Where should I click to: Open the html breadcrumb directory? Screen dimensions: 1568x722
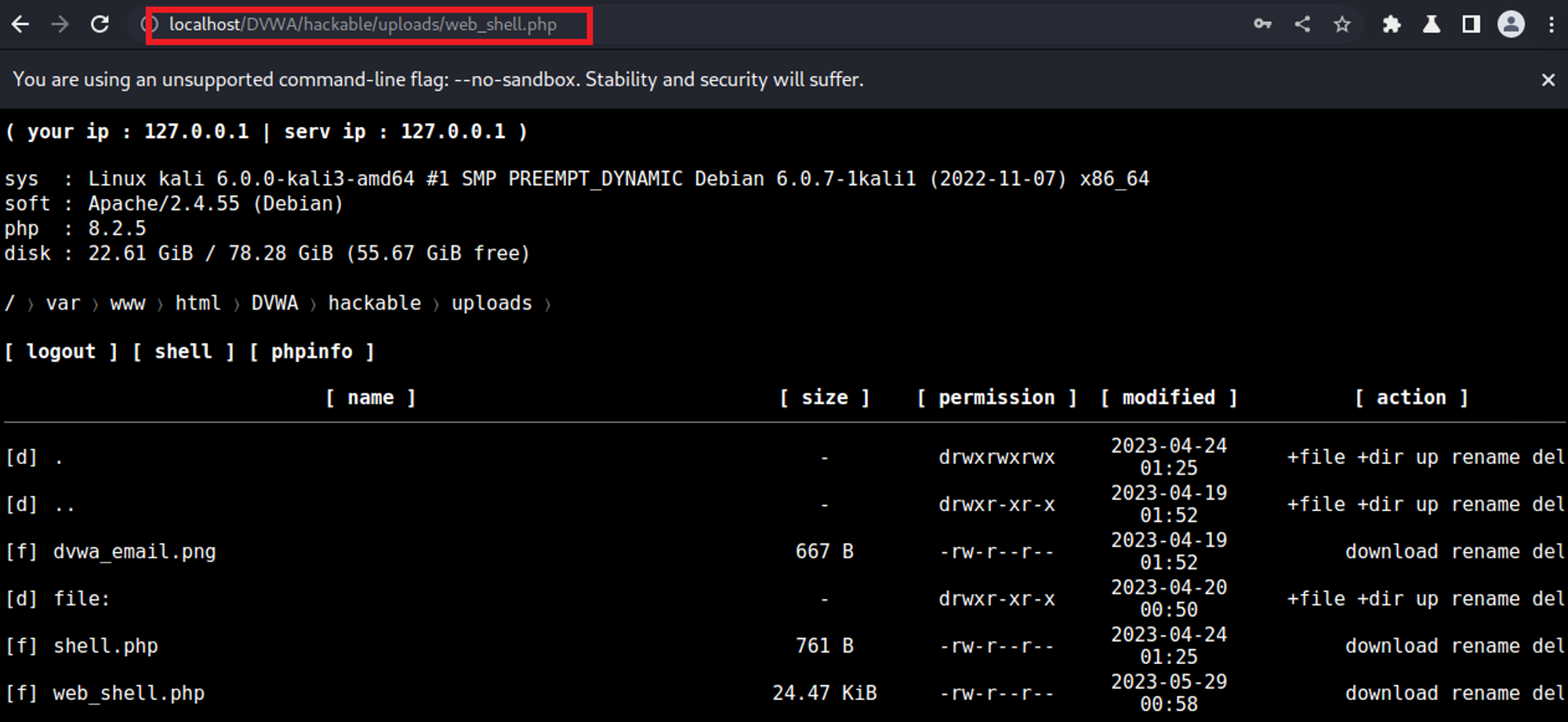[198, 303]
